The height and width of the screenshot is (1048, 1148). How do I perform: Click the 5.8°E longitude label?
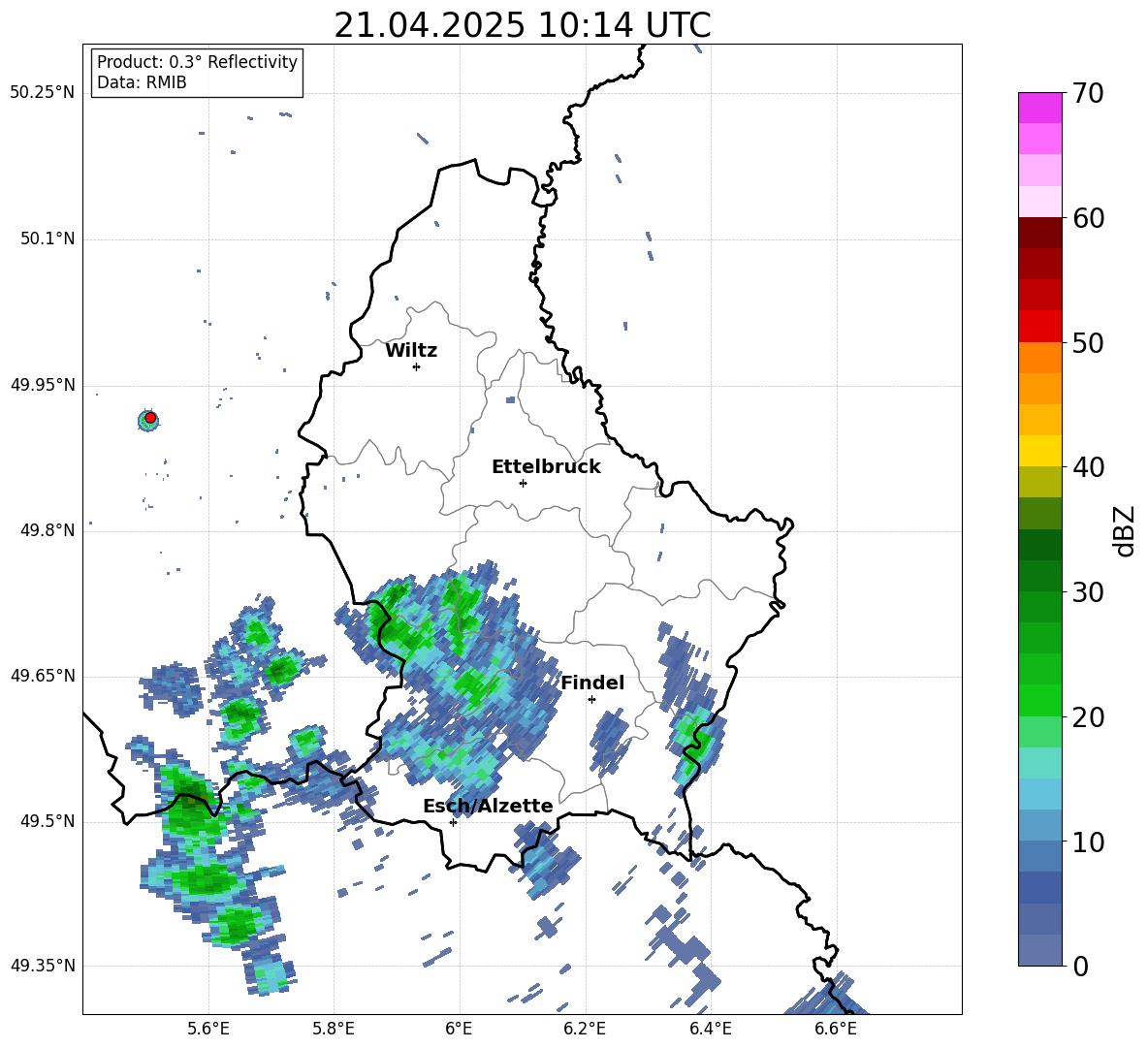[x=334, y=1030]
